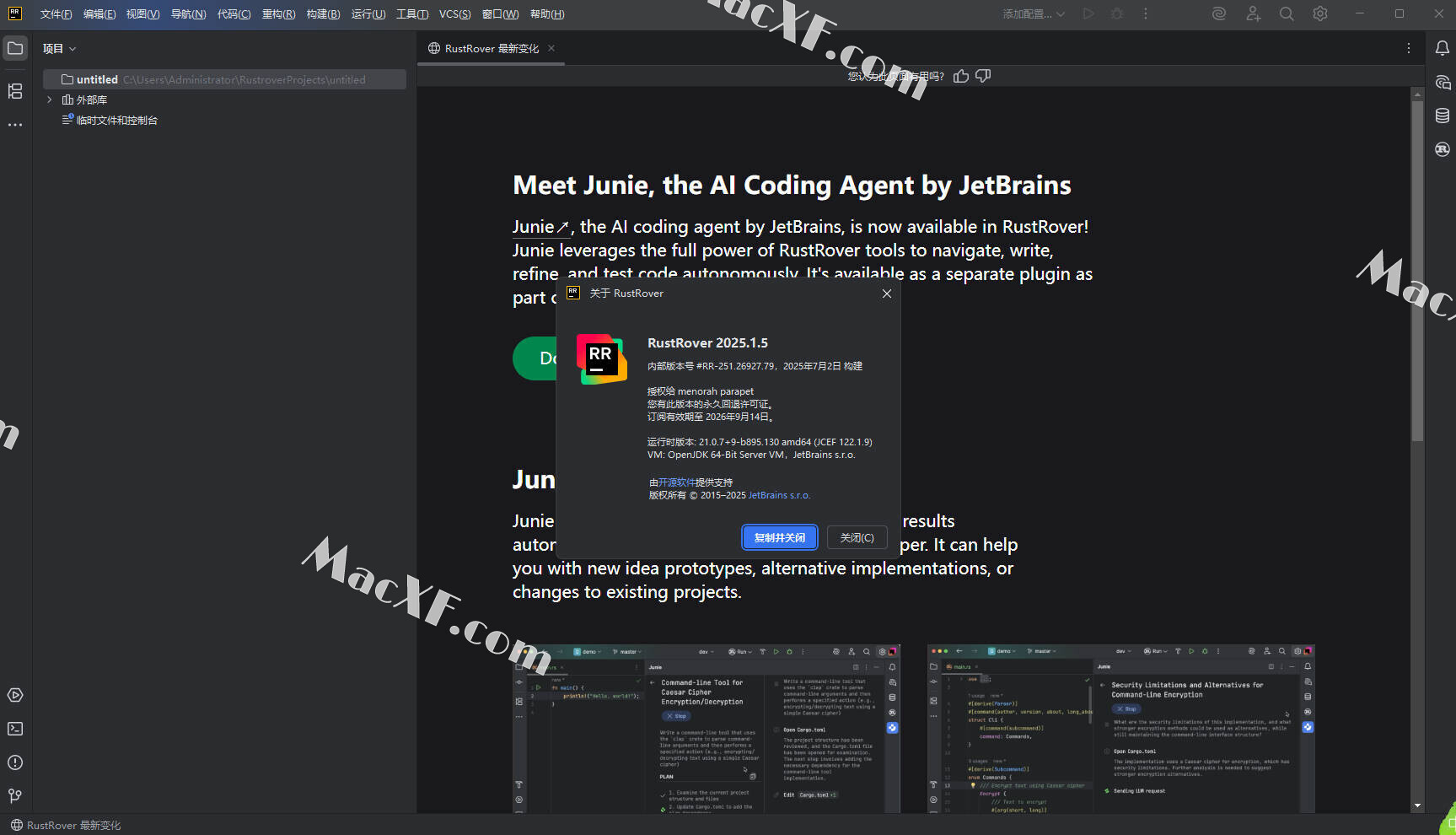
Task: Click the RustRover 2025.1.5 version text
Action: coord(707,342)
